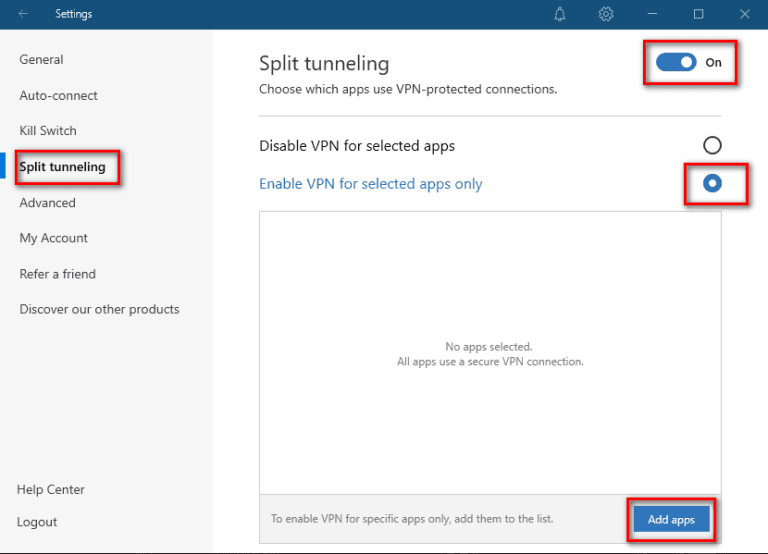Click the back arrow icon
The width and height of the screenshot is (768, 554).
pos(23,14)
